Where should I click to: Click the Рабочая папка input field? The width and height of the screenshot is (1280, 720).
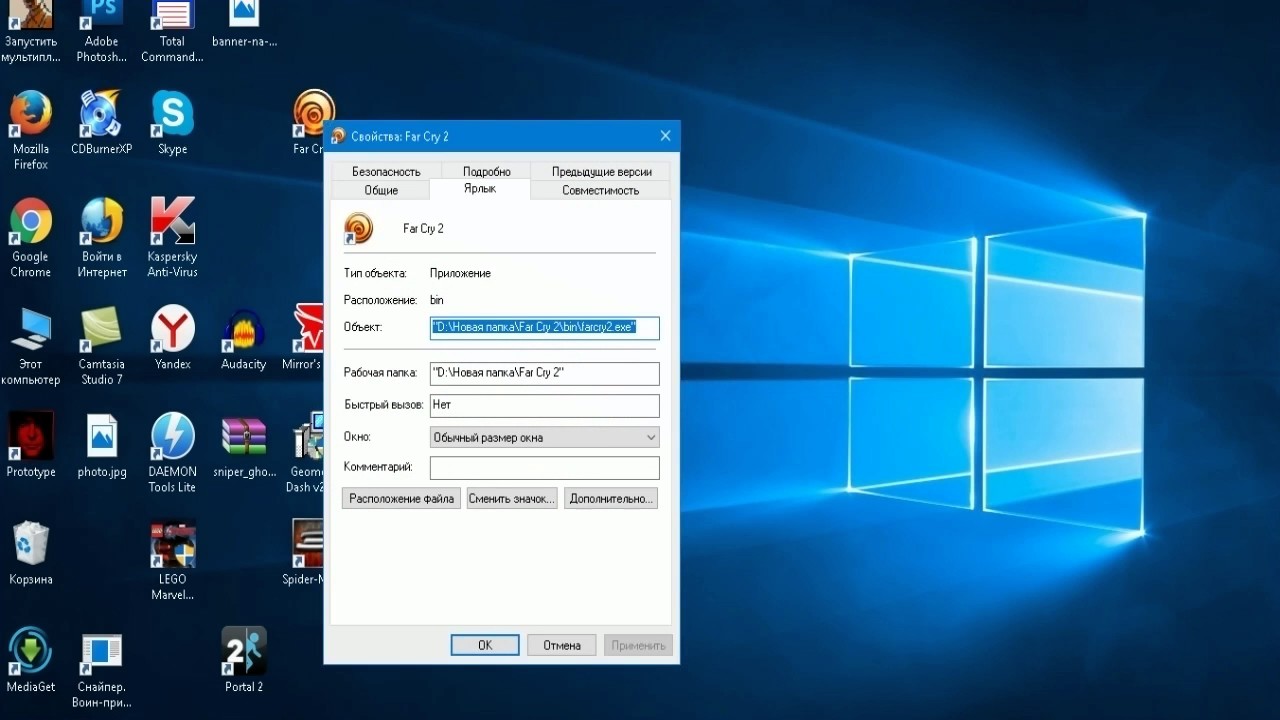click(x=545, y=373)
